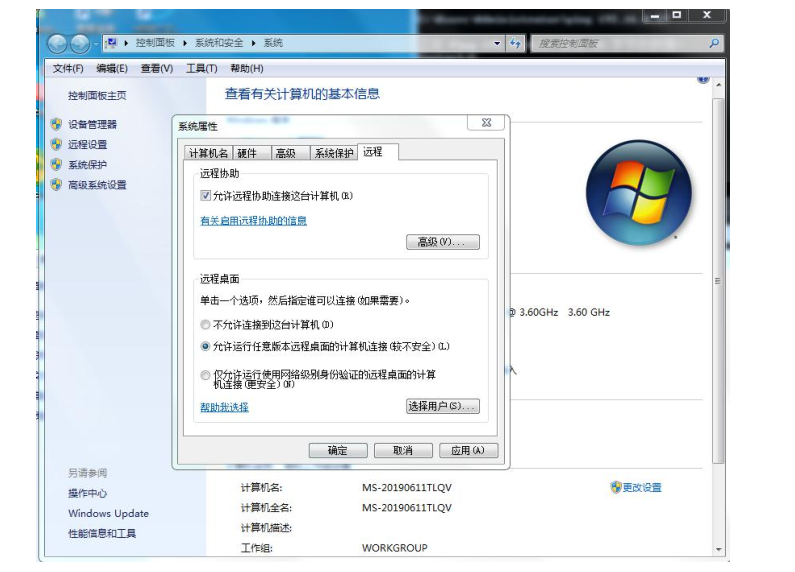This screenshot has width=795, height=572.
Task: Toggle allow Remote Assistance connections checkbox
Action: tap(206, 197)
